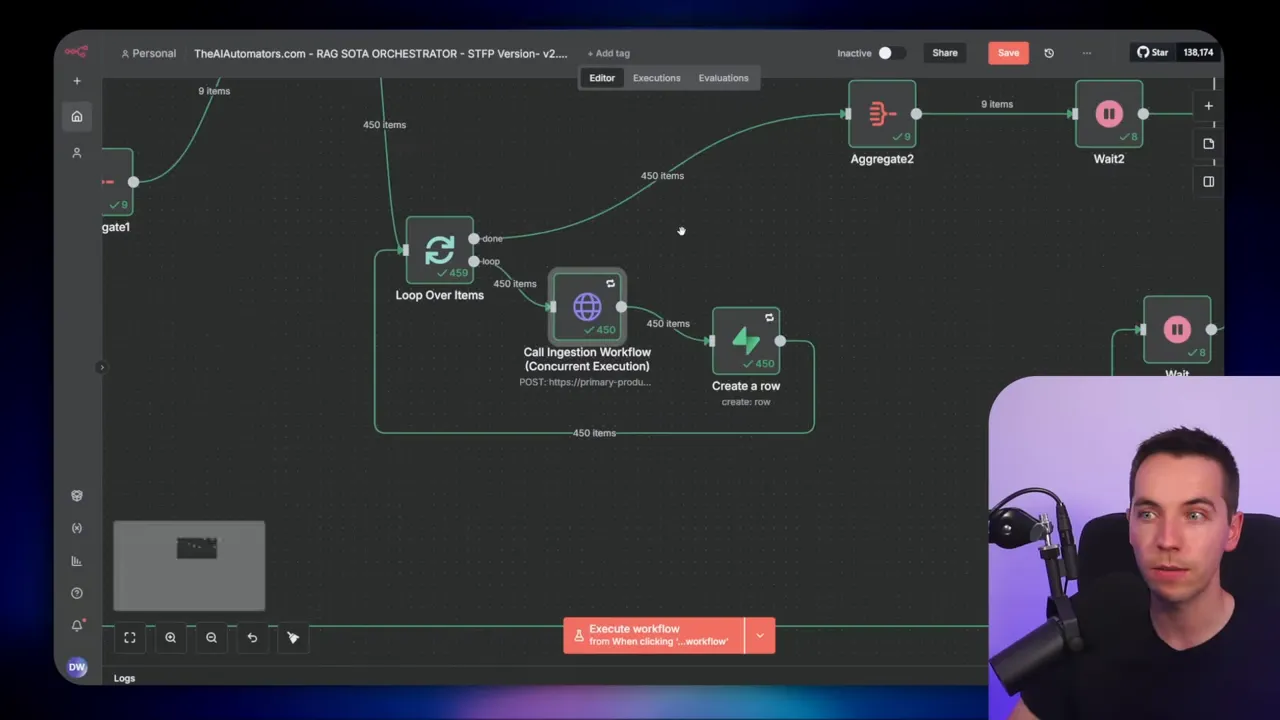
Task: Fit workflow to view
Action: 130,638
